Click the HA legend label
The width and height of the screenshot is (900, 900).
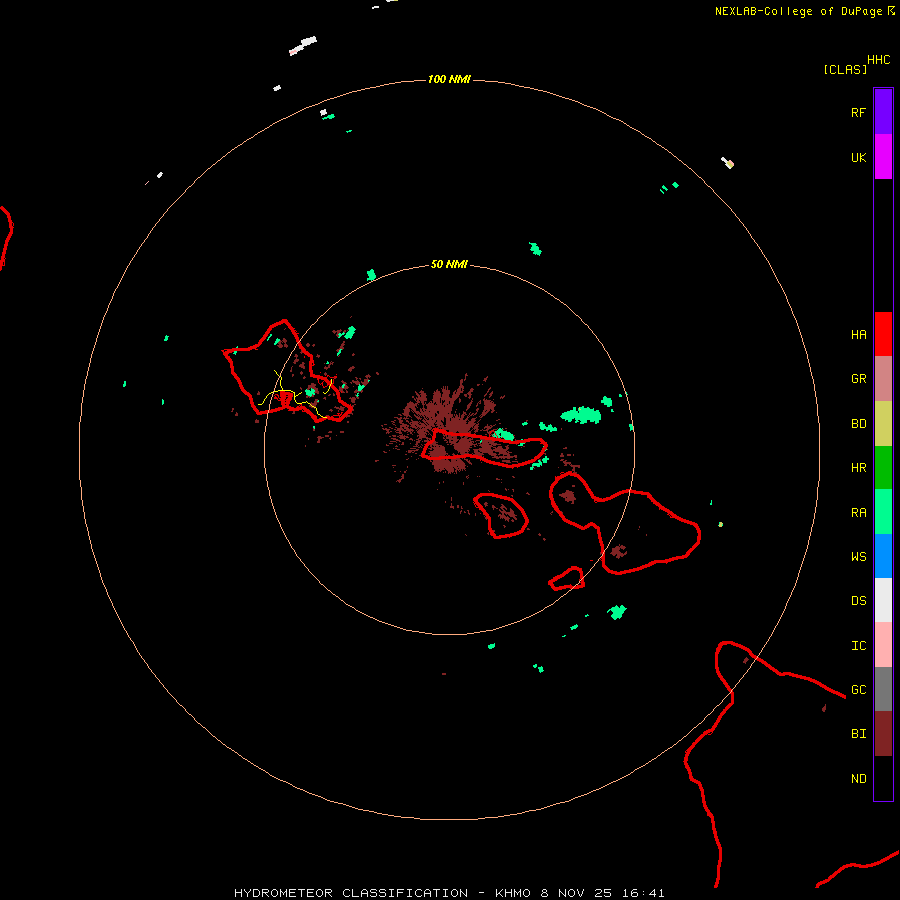[x=858, y=335]
